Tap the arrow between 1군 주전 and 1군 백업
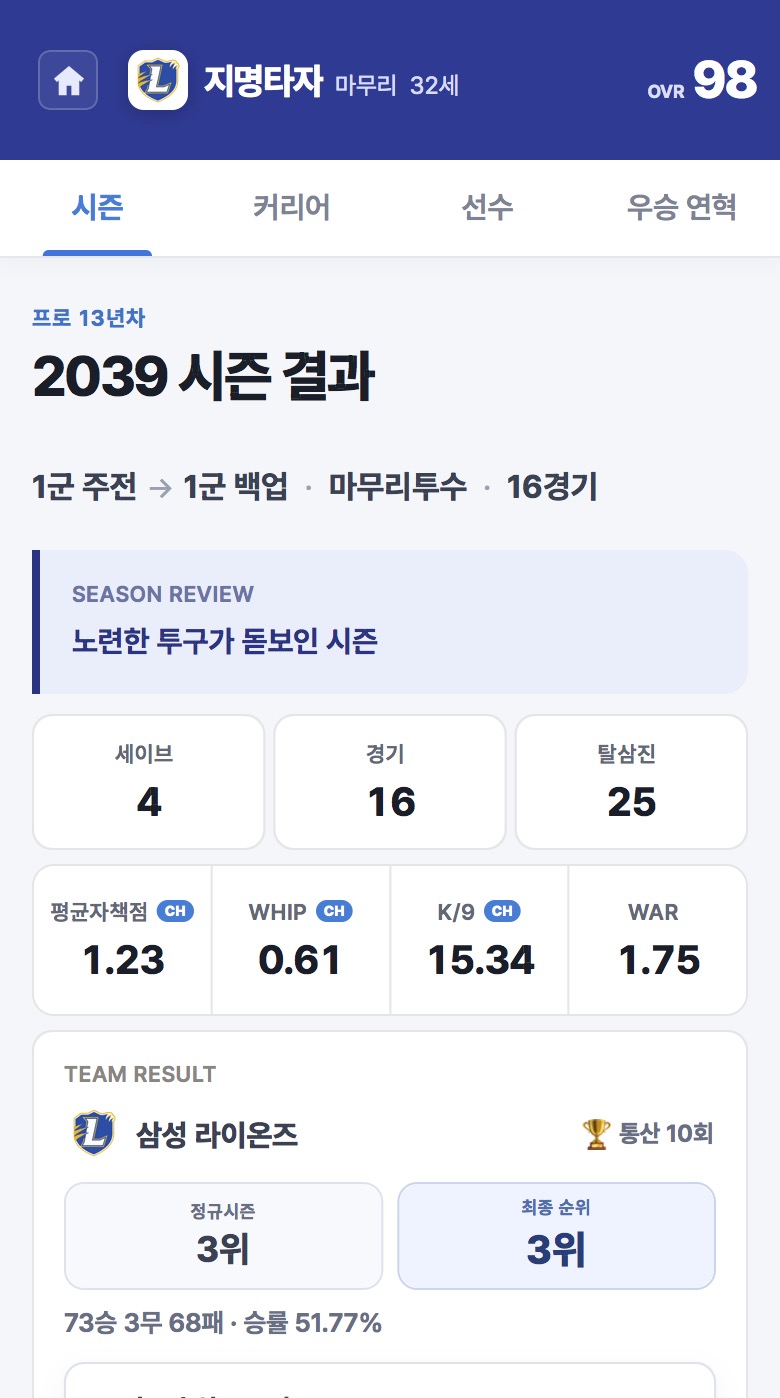Image resolution: width=780 pixels, height=1398 pixels. pyautogui.click(x=160, y=488)
